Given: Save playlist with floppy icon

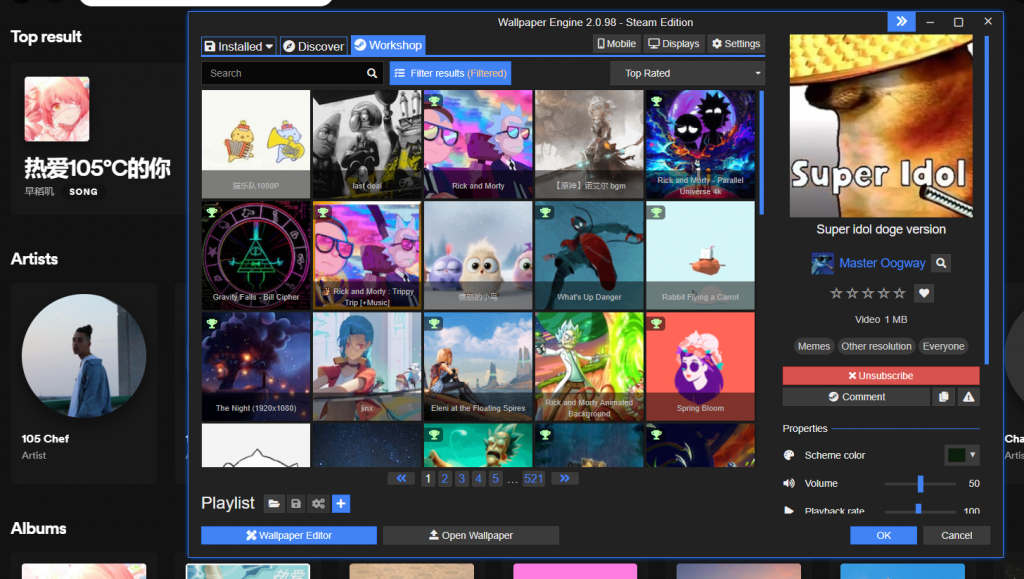Looking at the screenshot, I should (x=296, y=503).
